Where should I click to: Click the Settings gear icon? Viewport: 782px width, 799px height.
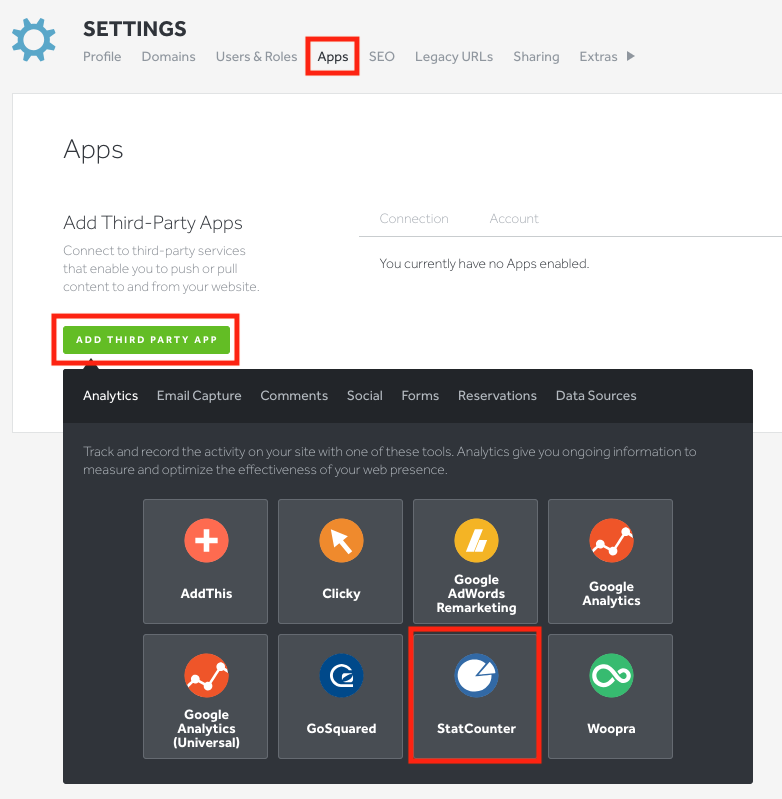coord(34,40)
